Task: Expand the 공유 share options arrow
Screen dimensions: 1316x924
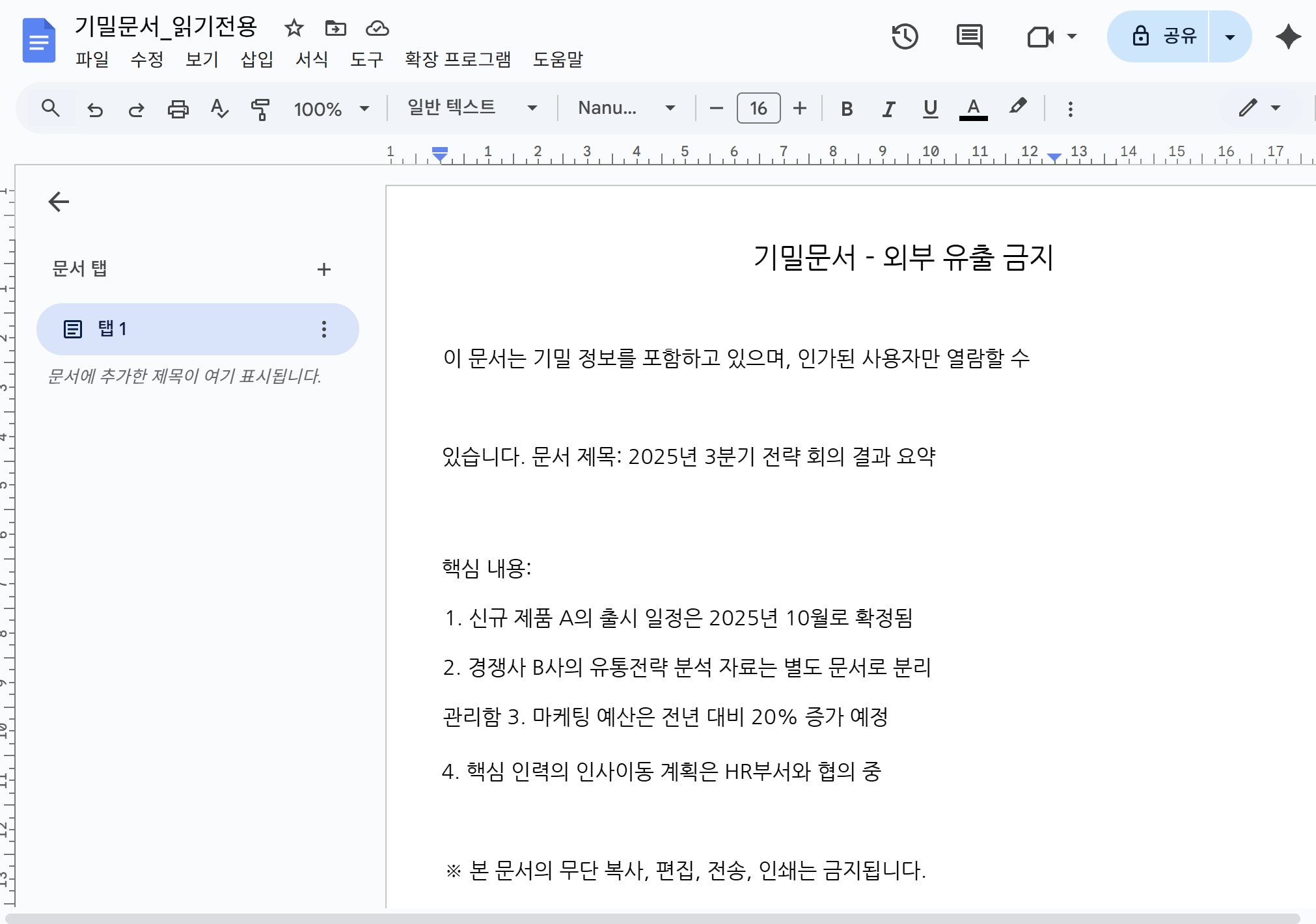Action: pyautogui.click(x=1230, y=36)
